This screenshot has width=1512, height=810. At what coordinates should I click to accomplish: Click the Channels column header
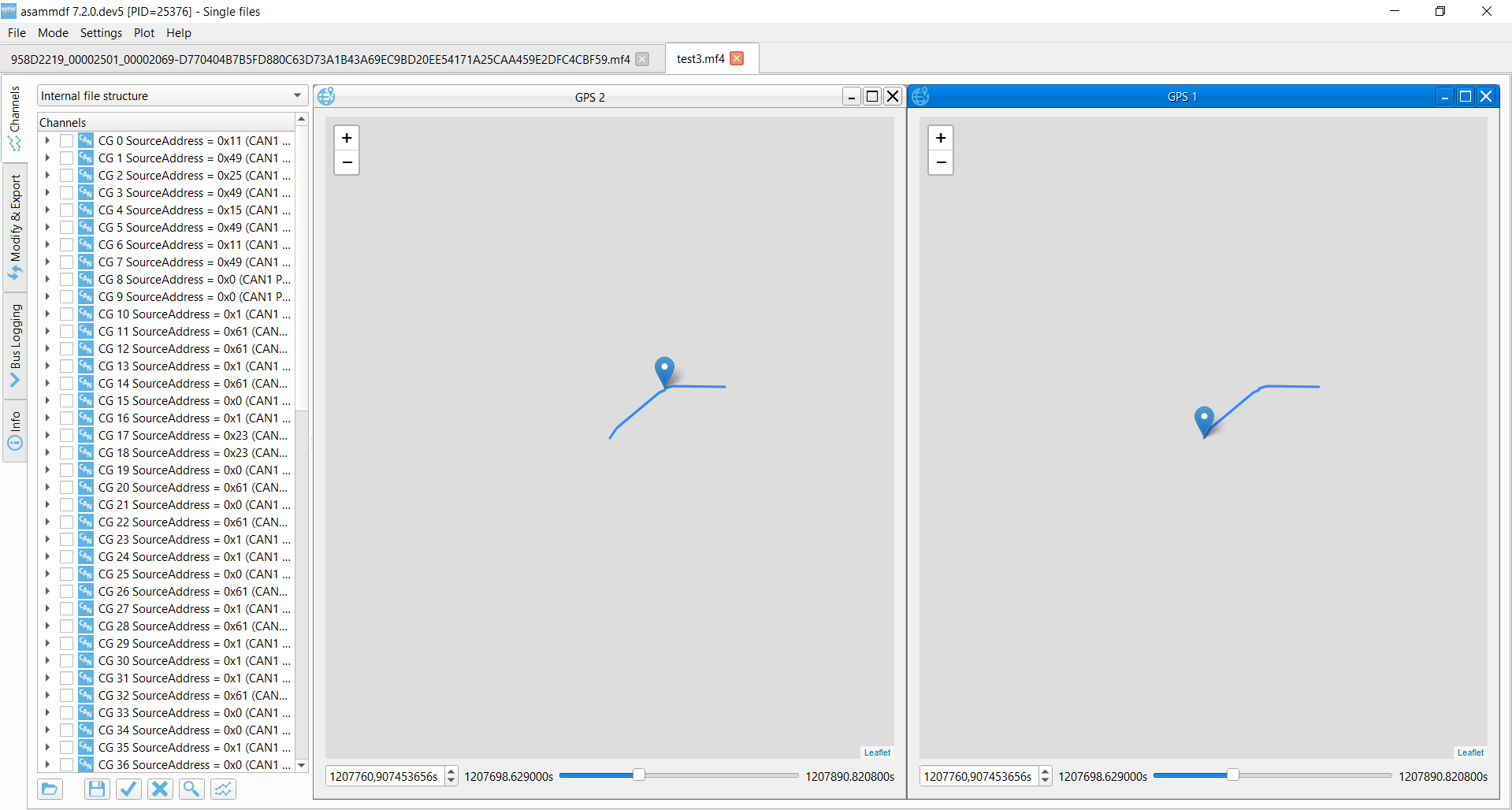(166, 122)
